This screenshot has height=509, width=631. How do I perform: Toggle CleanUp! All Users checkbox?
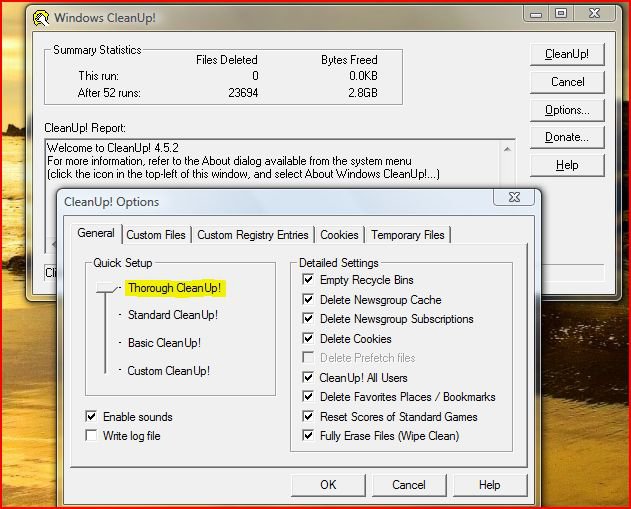(x=308, y=377)
